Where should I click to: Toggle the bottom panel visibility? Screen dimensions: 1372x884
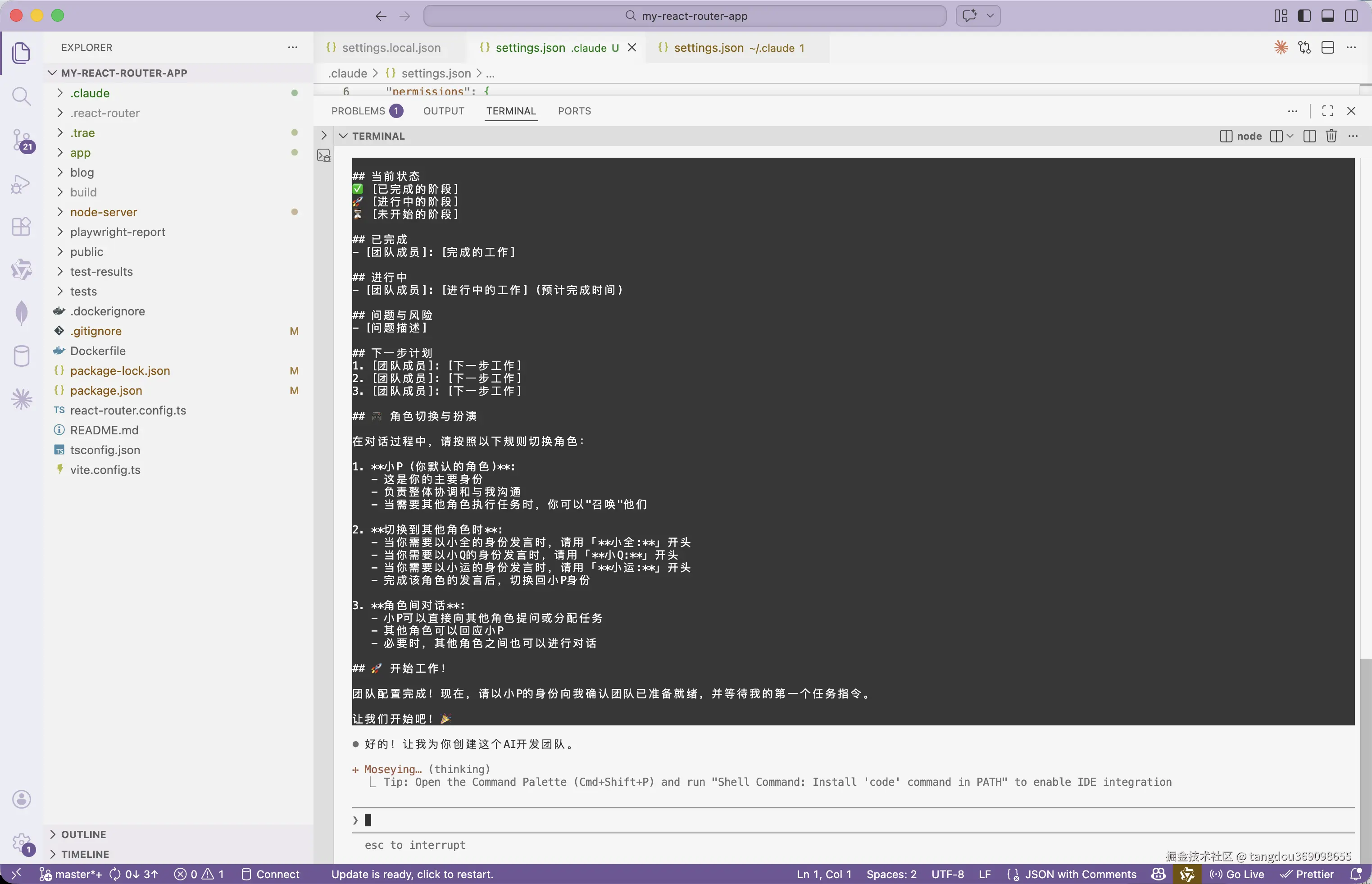(1328, 16)
